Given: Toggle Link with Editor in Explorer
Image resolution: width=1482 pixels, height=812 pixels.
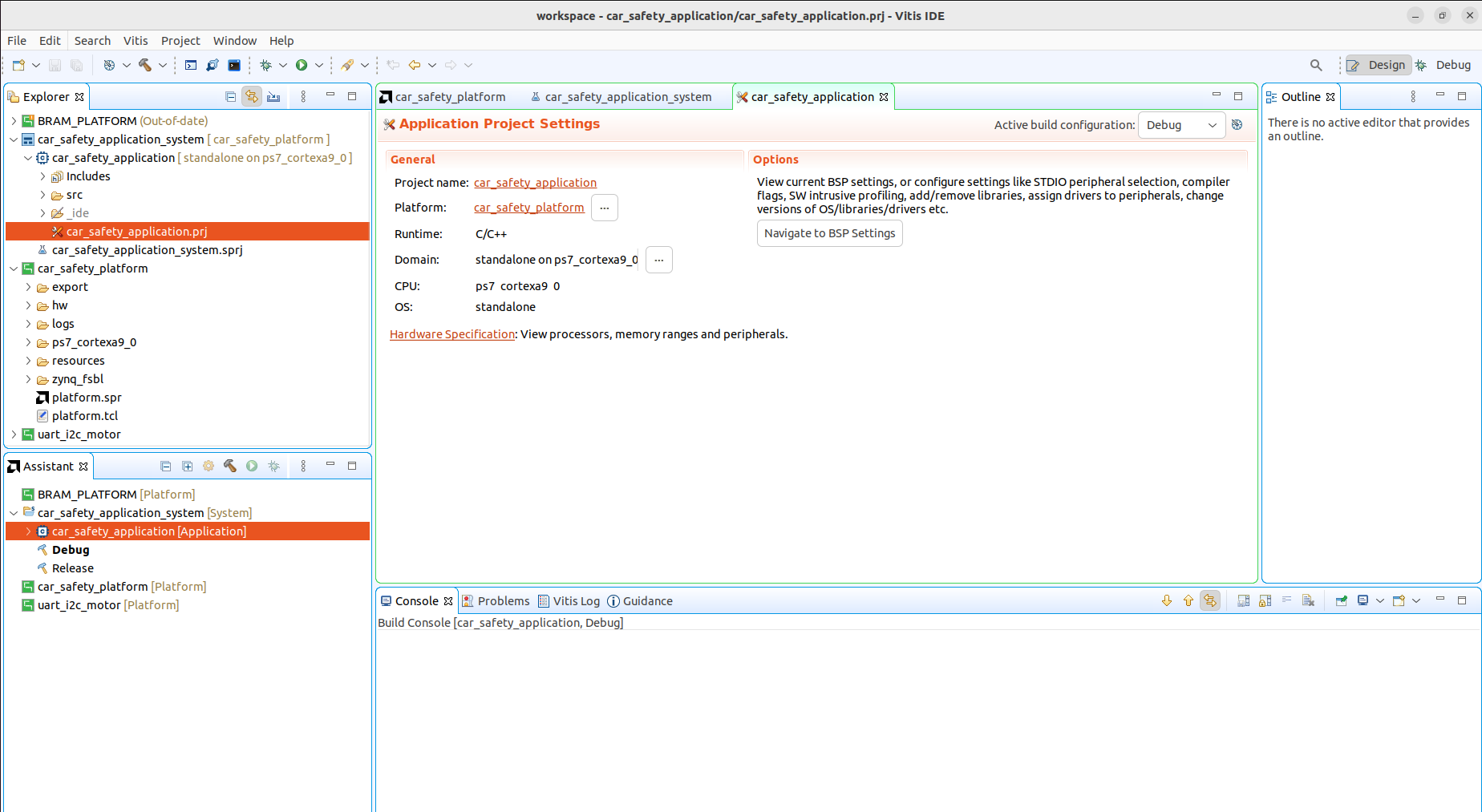Looking at the screenshot, I should (252, 96).
